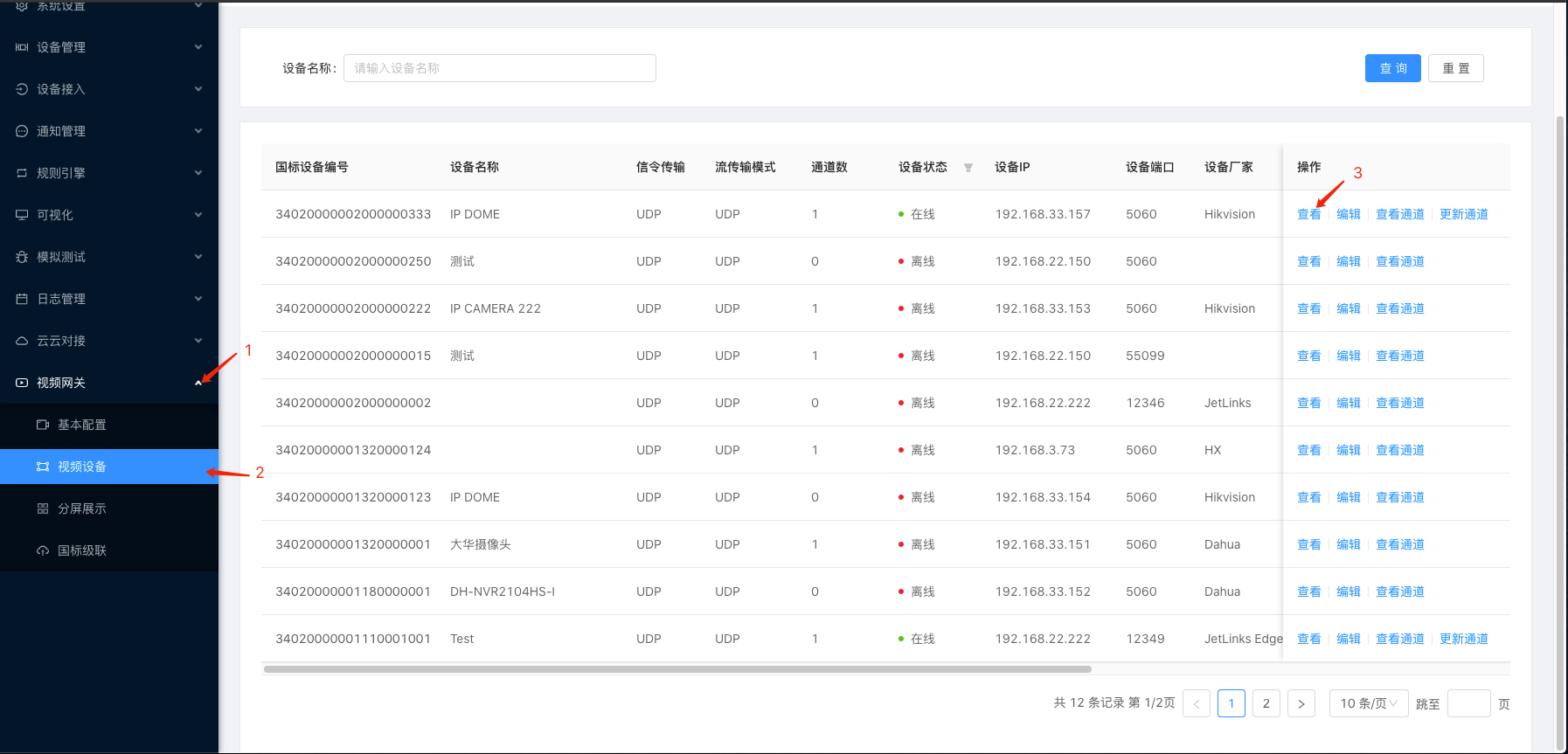This screenshot has width=1568, height=754.
Task: Click the horizontal table scrollbar
Action: tap(677, 669)
